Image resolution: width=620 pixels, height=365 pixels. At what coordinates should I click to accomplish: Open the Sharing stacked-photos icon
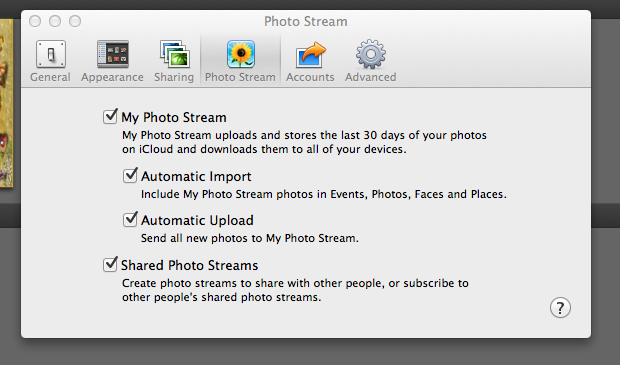coord(174,54)
